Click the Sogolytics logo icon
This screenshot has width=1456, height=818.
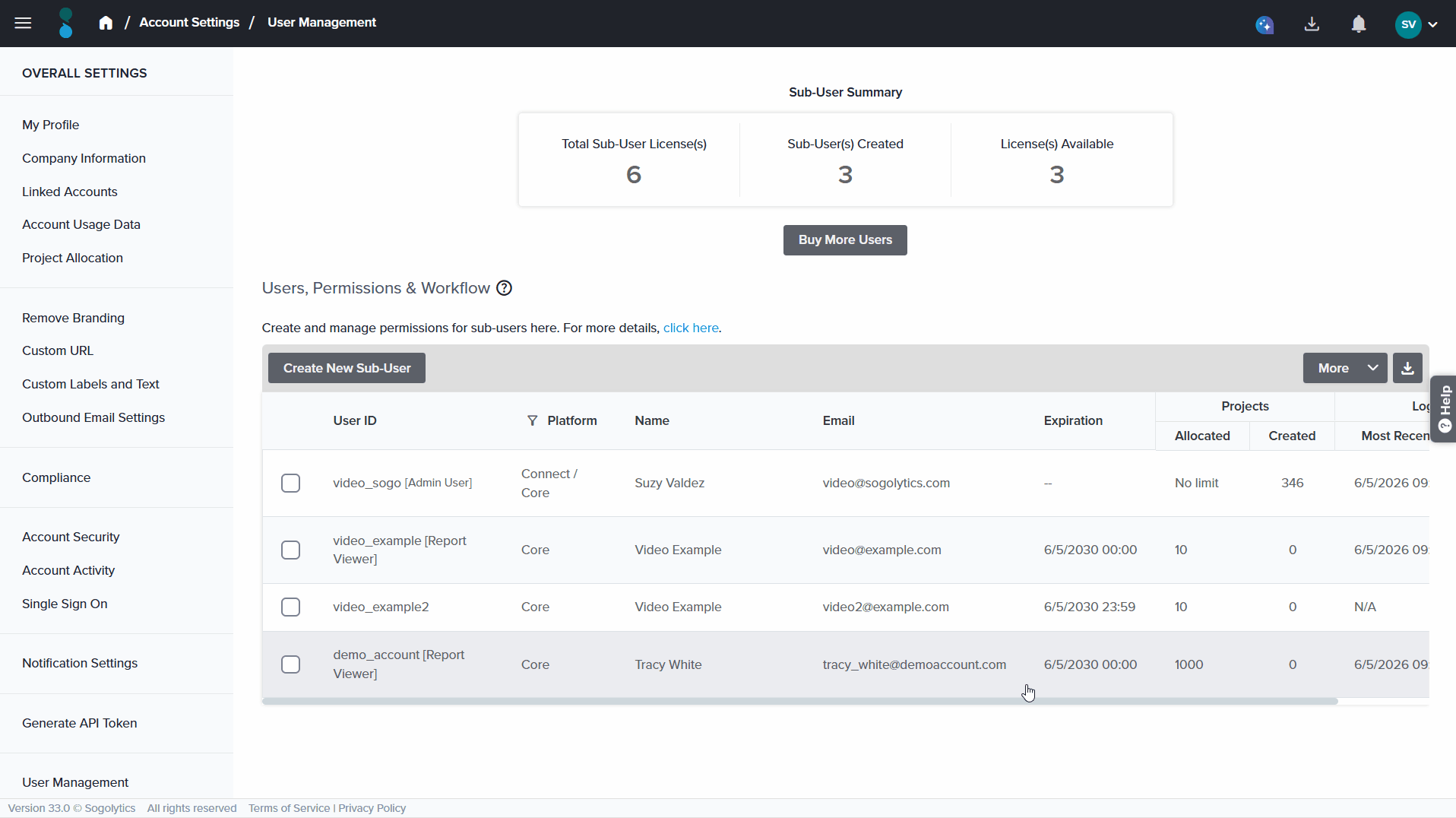66,23
